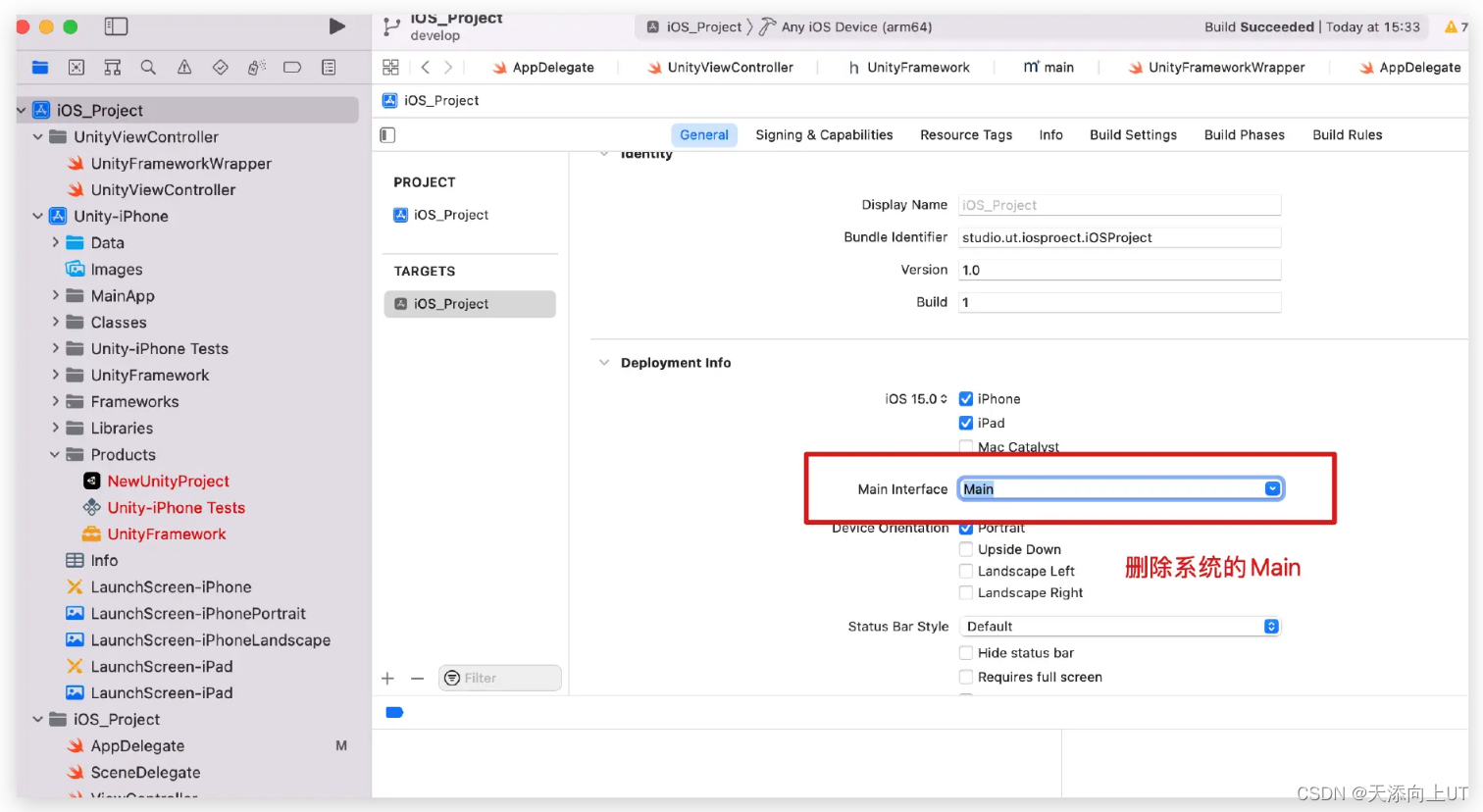Open the Project navigator folder icon
The width and height of the screenshot is (1483, 812).
click(40, 67)
